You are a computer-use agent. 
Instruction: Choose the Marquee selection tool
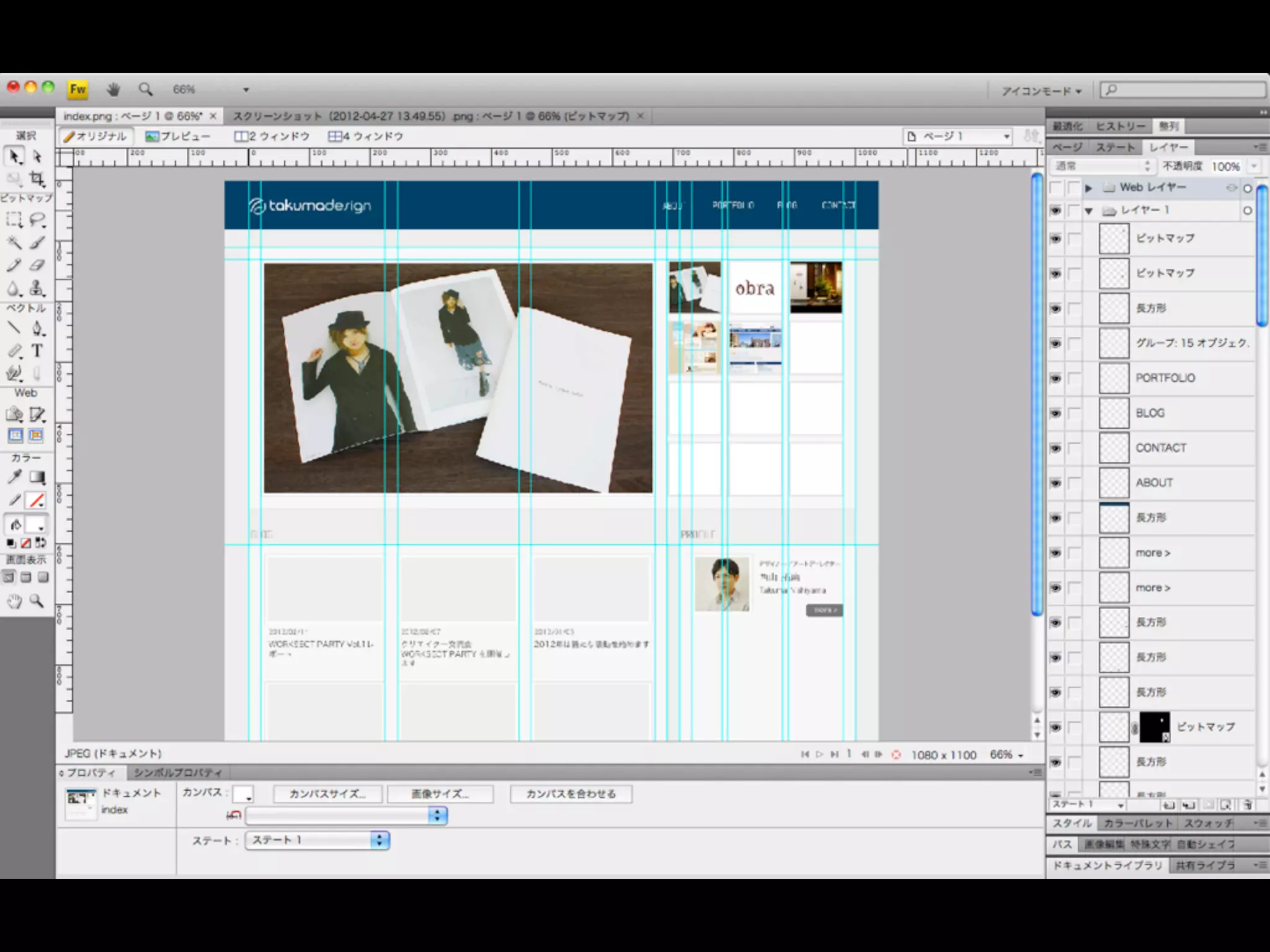pos(14,220)
